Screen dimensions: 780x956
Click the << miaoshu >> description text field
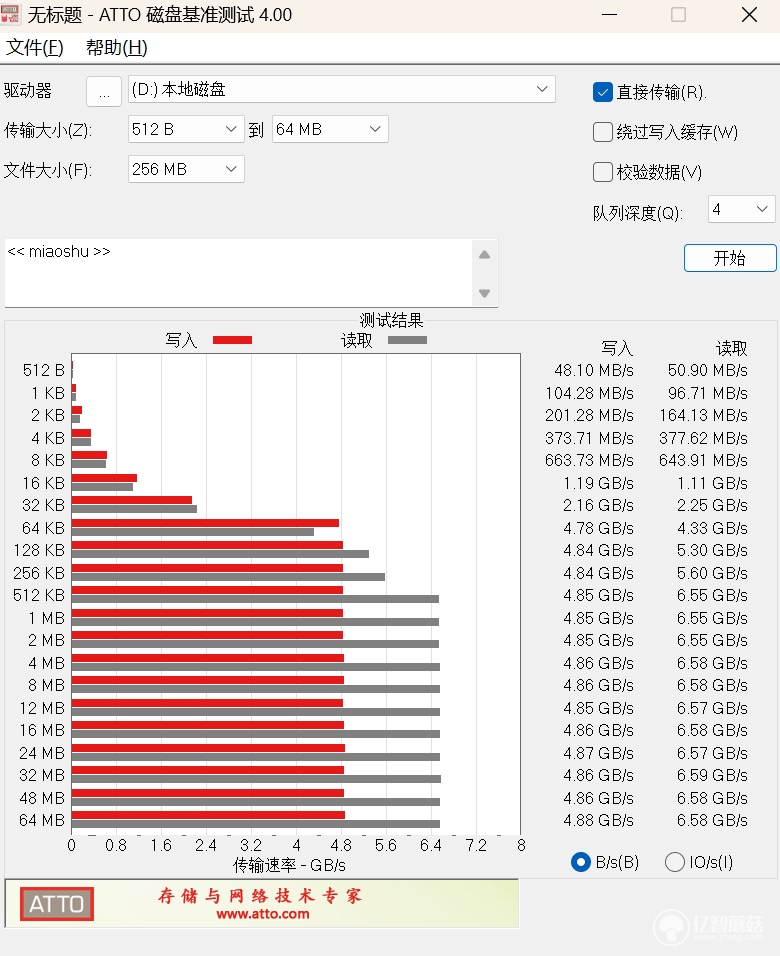pos(238,273)
